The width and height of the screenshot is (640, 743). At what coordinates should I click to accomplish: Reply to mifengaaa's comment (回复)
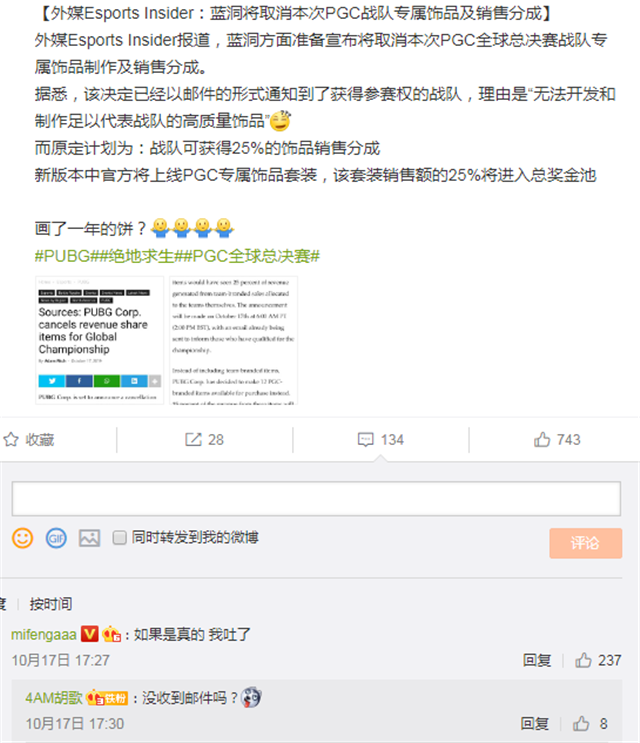click(x=537, y=660)
